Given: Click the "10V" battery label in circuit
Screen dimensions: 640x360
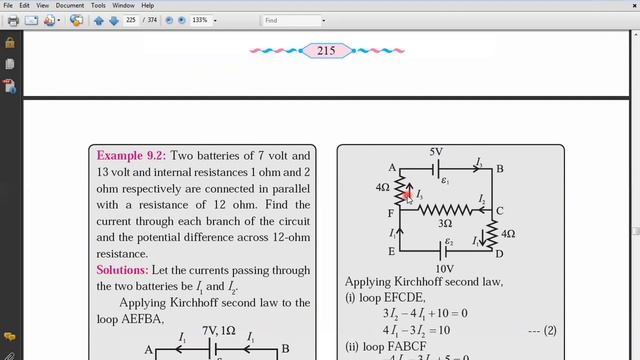Looking at the screenshot, I should tap(444, 269).
